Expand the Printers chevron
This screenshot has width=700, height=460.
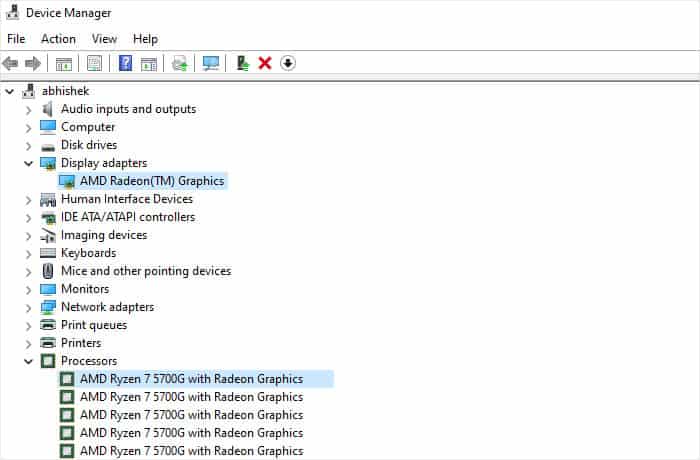click(29, 344)
